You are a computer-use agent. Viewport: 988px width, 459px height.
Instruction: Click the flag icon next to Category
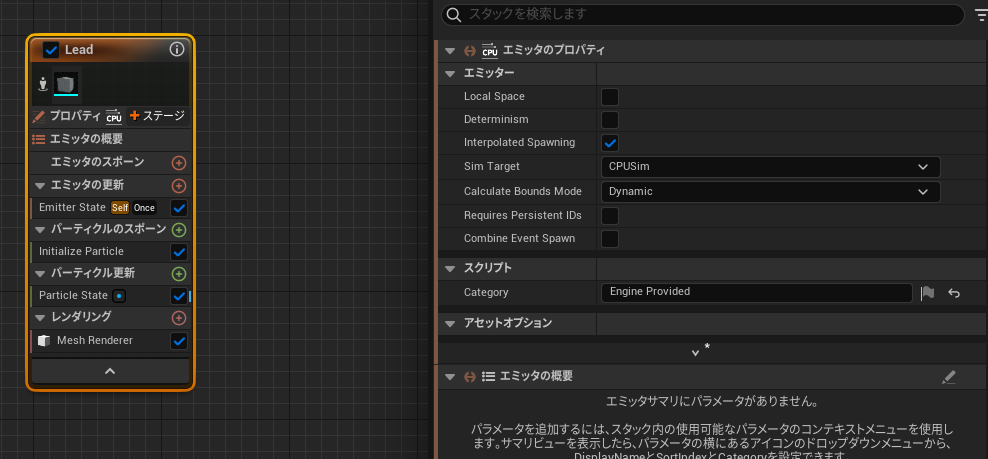pos(927,293)
